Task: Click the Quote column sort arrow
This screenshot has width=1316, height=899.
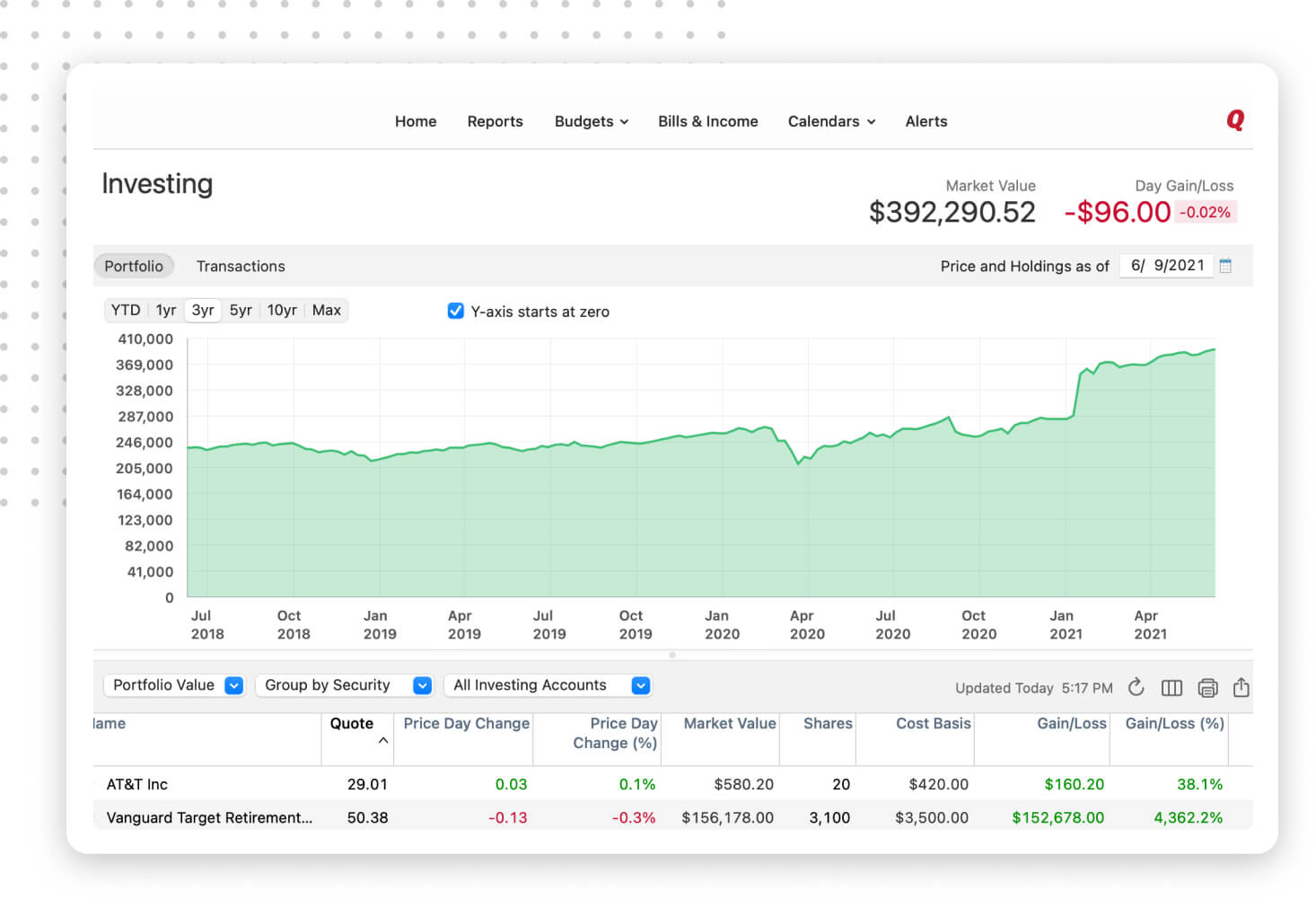Action: pos(383,741)
